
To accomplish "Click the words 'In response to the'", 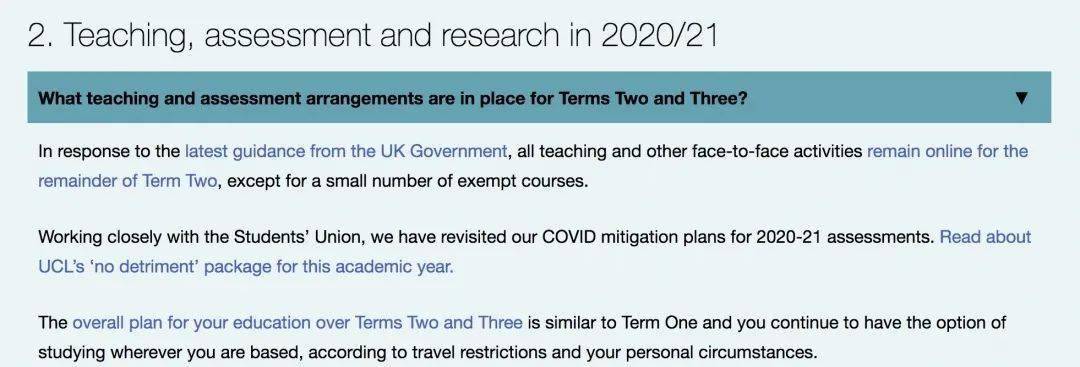I will [x=109, y=151].
